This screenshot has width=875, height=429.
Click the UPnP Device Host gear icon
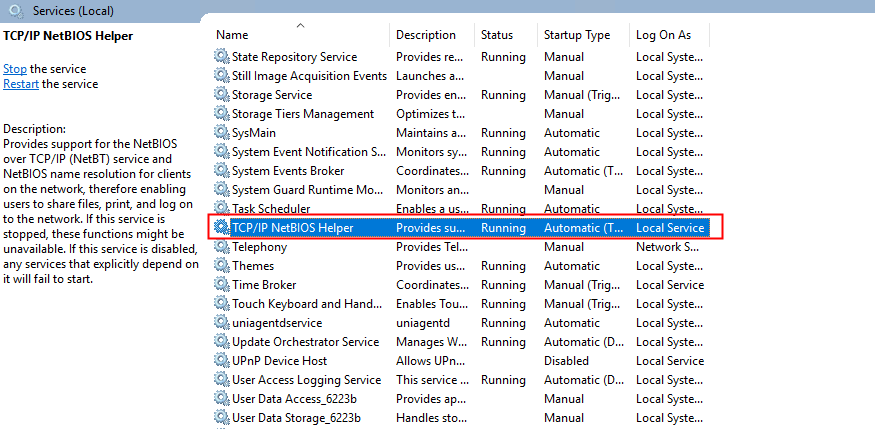(x=222, y=360)
